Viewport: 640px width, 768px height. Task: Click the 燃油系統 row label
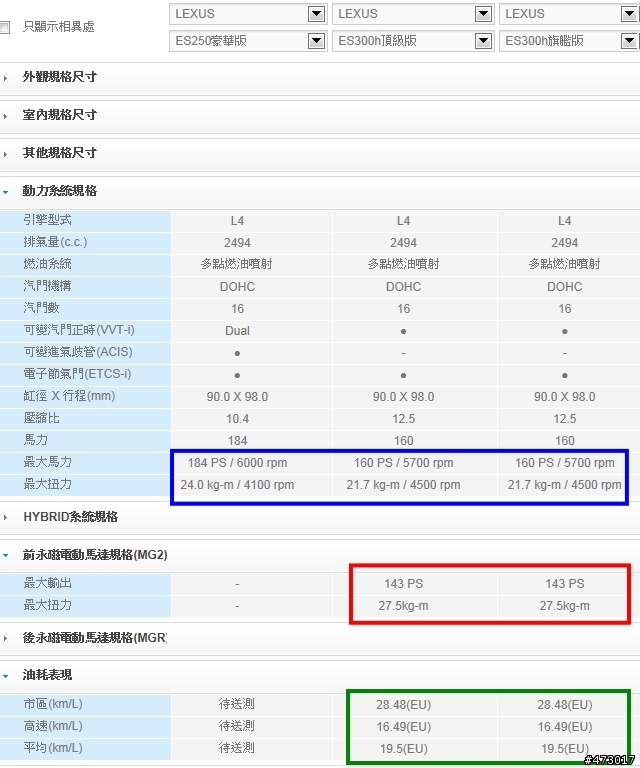(47, 264)
